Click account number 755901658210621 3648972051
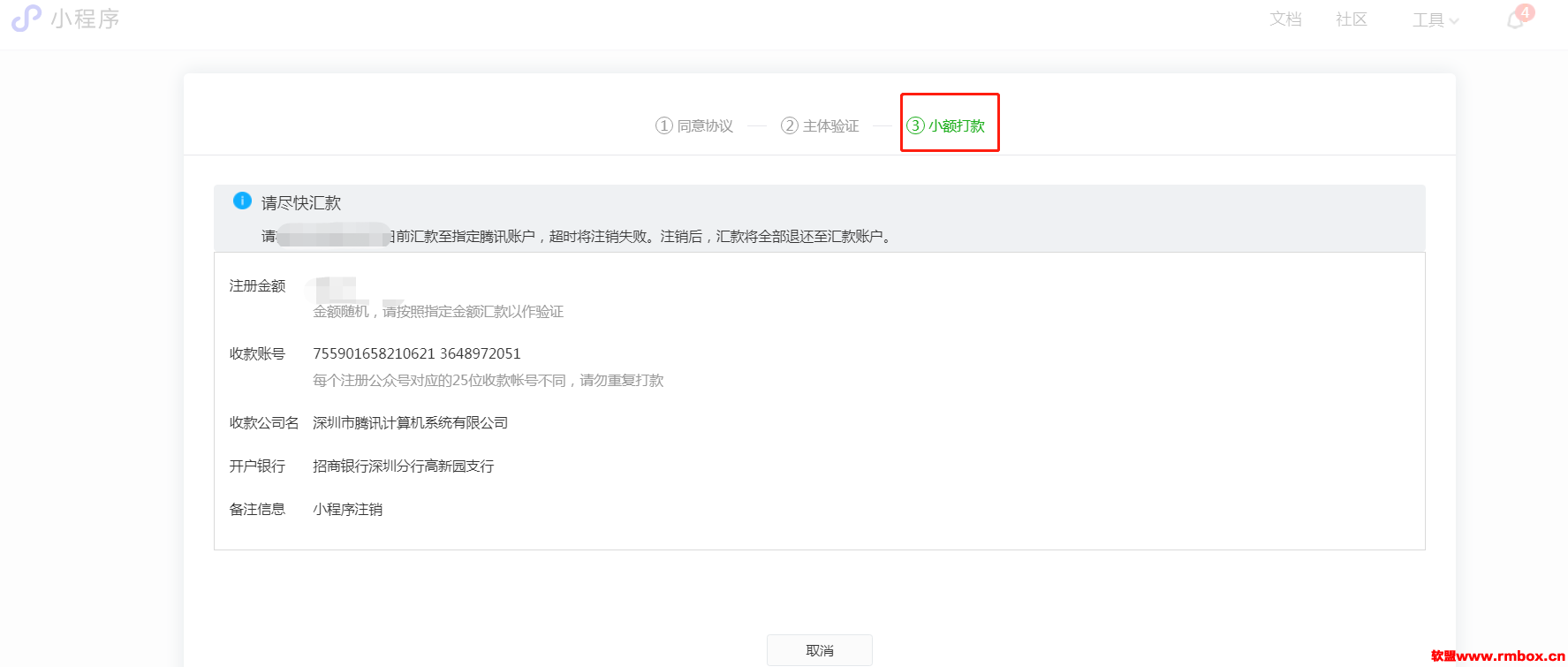 [x=417, y=353]
